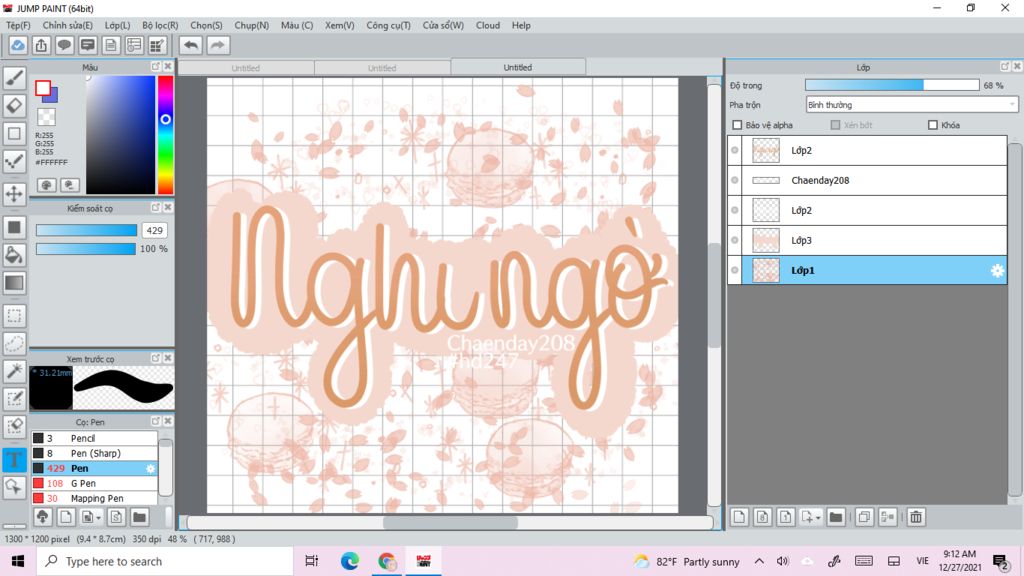
Task: Select the Pen (Sharp) brush
Action: [94, 453]
